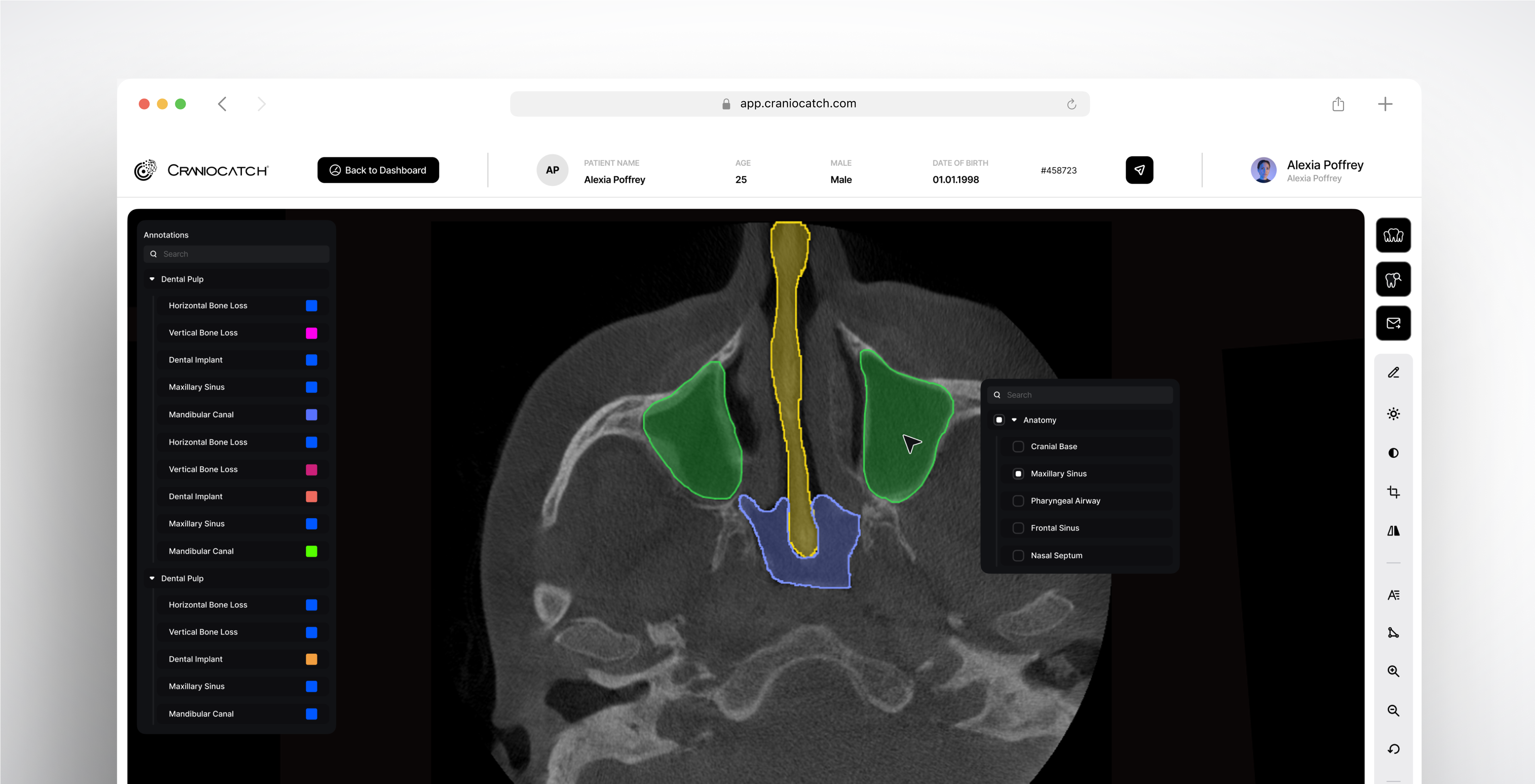Select the pencil draw tool
1535x784 pixels.
click(1393, 373)
